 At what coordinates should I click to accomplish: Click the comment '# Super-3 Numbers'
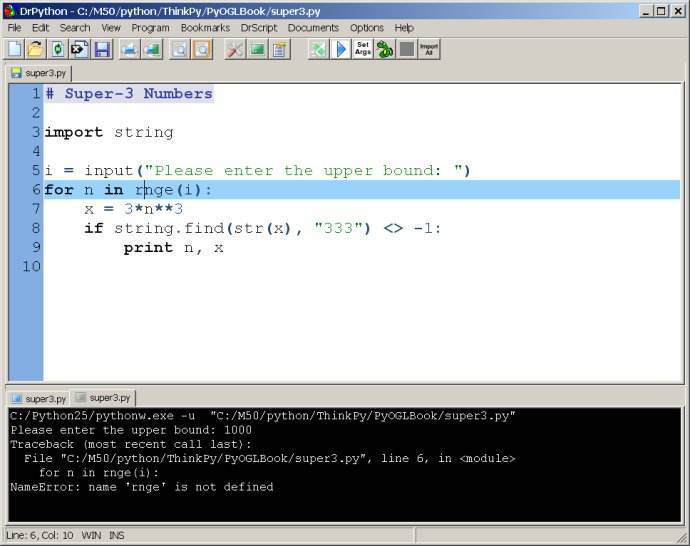click(129, 94)
